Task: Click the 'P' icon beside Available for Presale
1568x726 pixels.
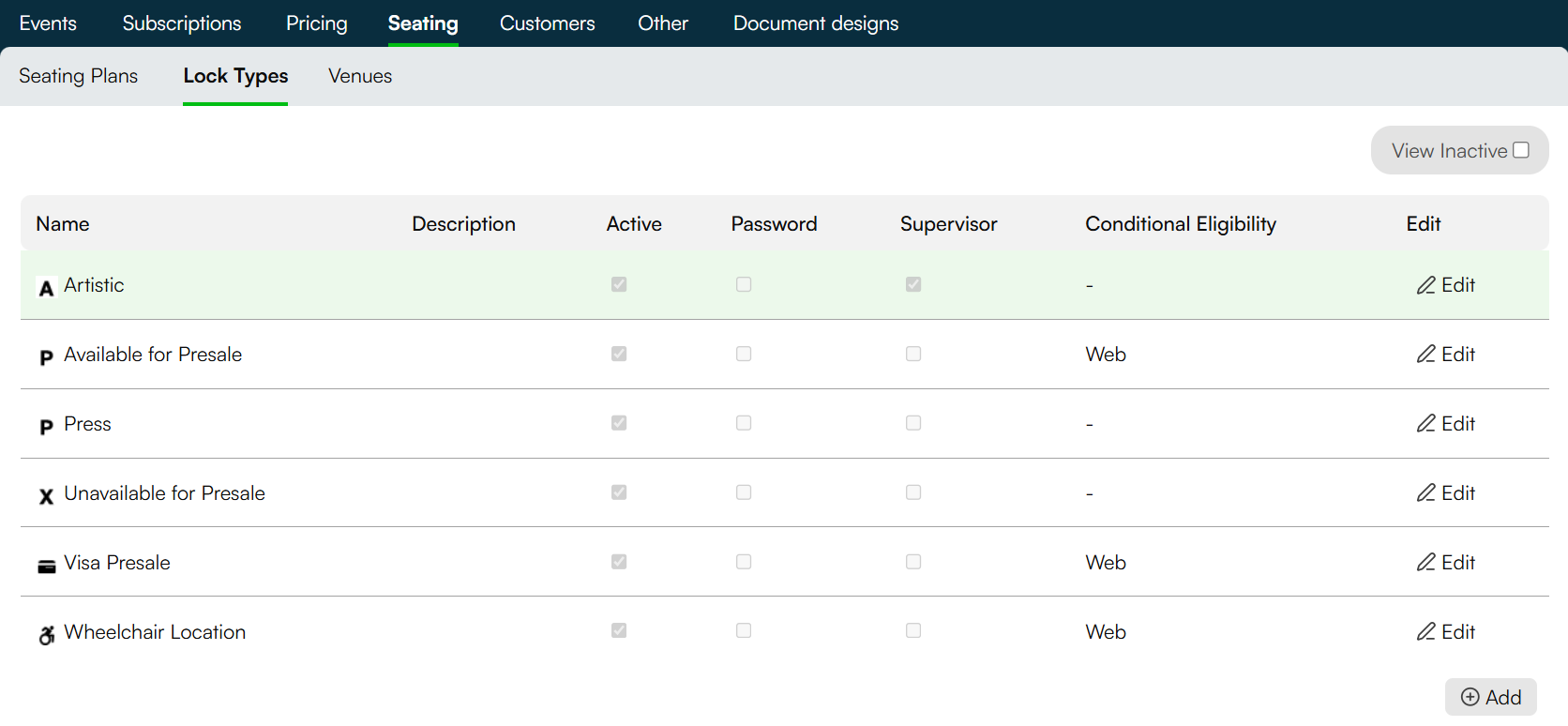Action: tap(46, 357)
